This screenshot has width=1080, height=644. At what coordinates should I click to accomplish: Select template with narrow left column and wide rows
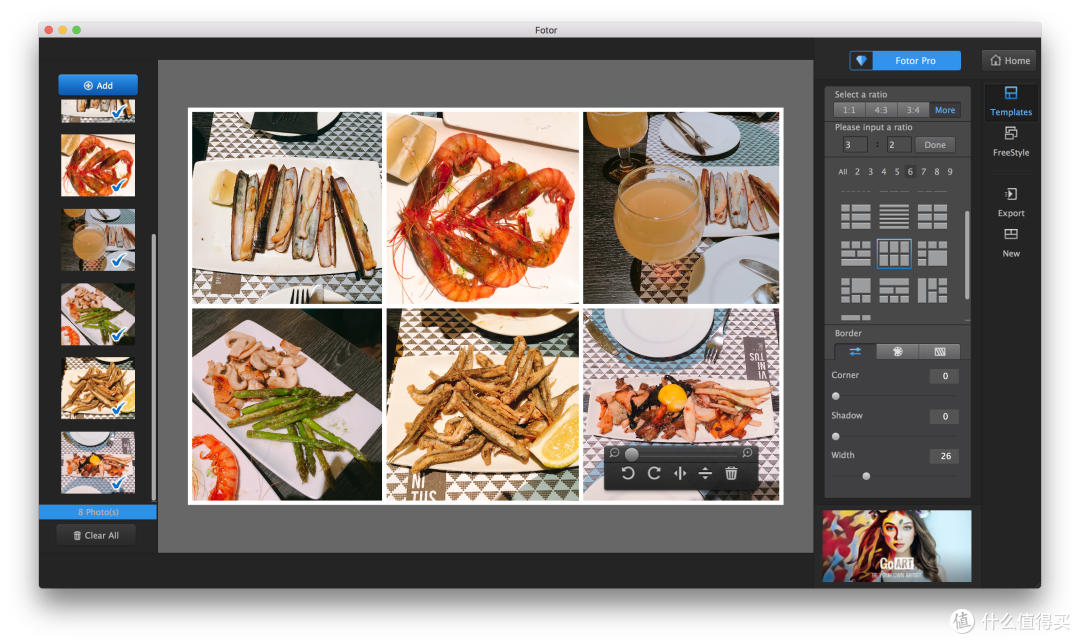point(855,216)
